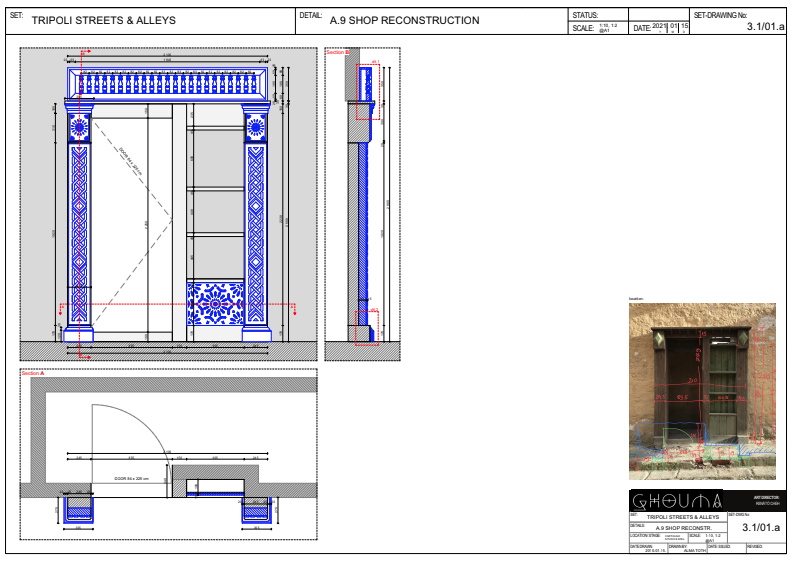The width and height of the screenshot is (792, 561).
Task: Click the 'LOCATION/ STAGE:' label
Action: click(645, 535)
